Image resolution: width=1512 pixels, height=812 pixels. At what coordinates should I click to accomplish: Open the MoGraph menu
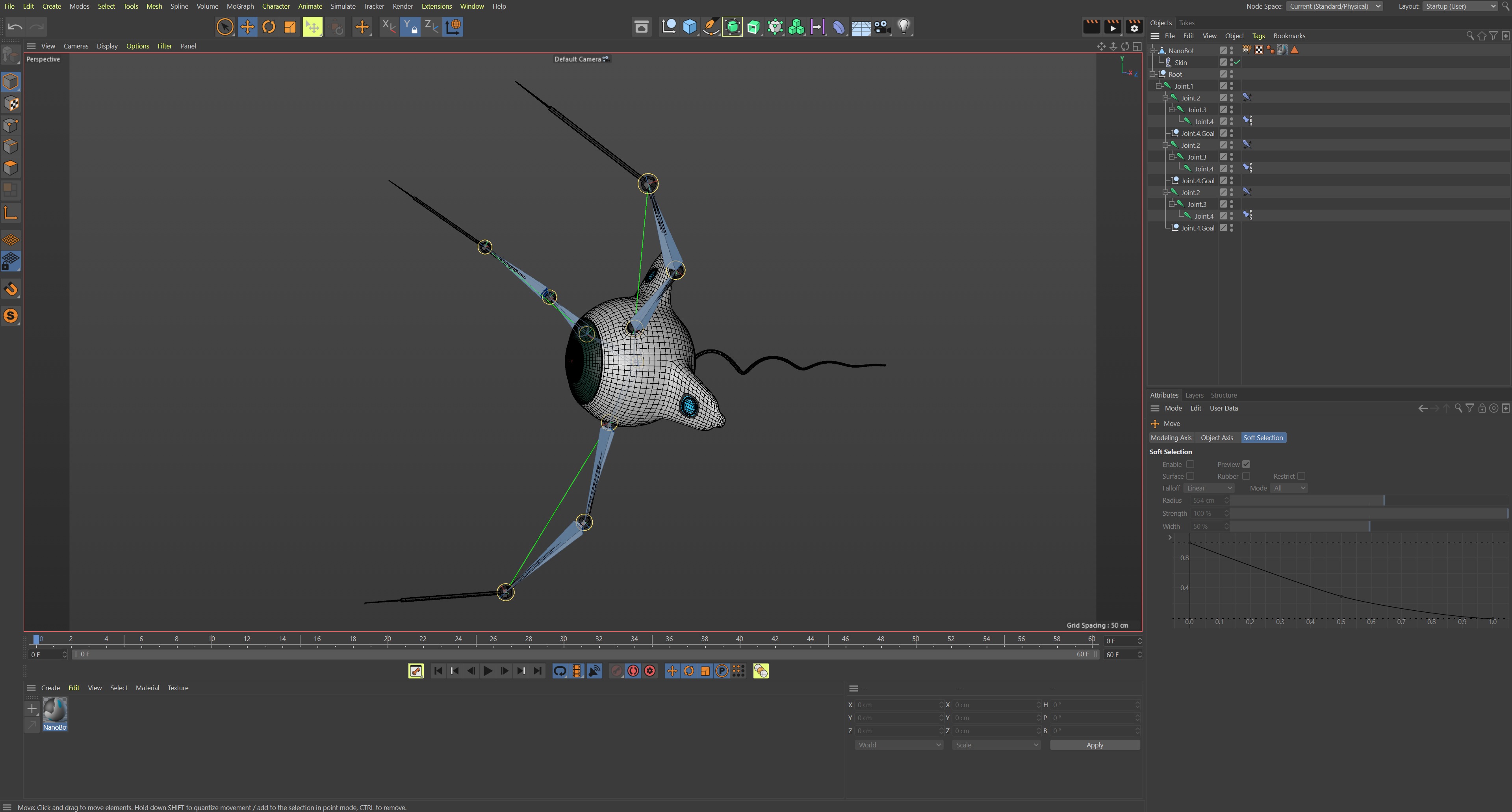tap(240, 6)
